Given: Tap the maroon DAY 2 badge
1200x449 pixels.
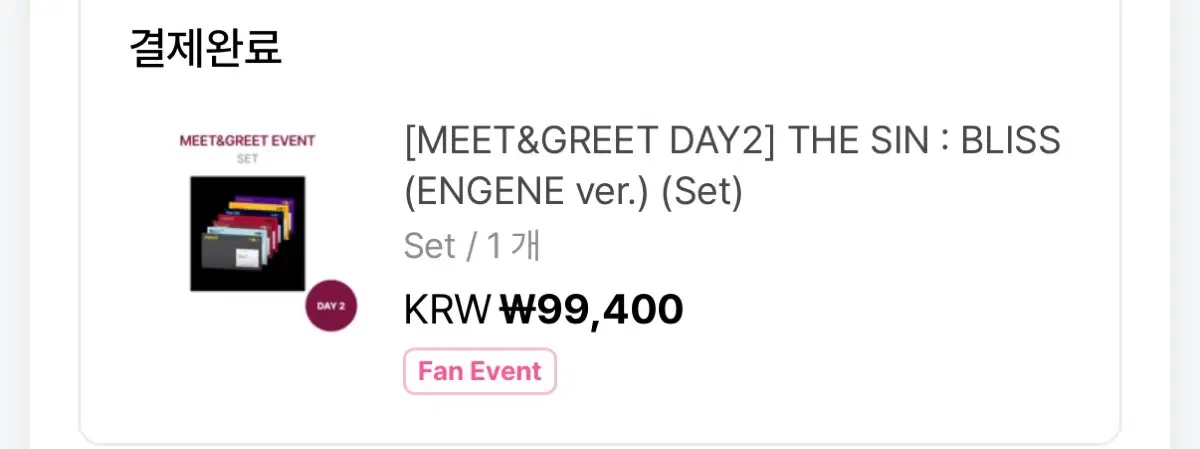Looking at the screenshot, I should click(331, 306).
